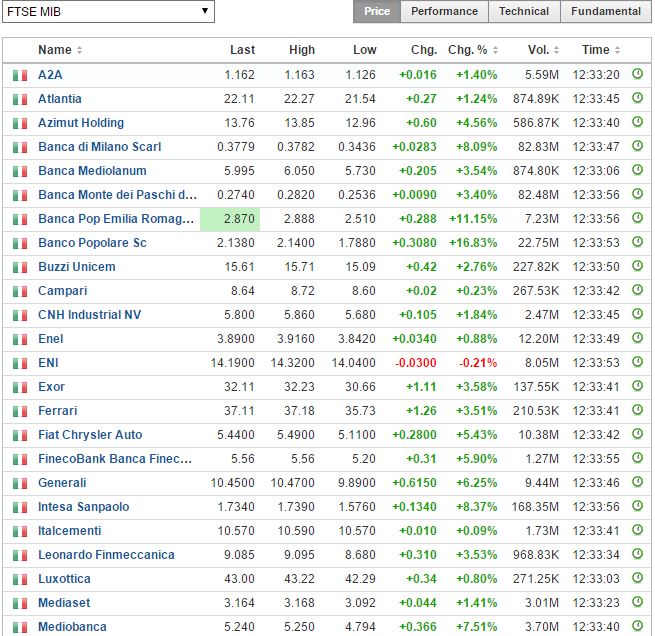The width and height of the screenshot is (655, 636).
Task: Click the clock icon in Buzzi Unicem row
Action: click(x=637, y=266)
